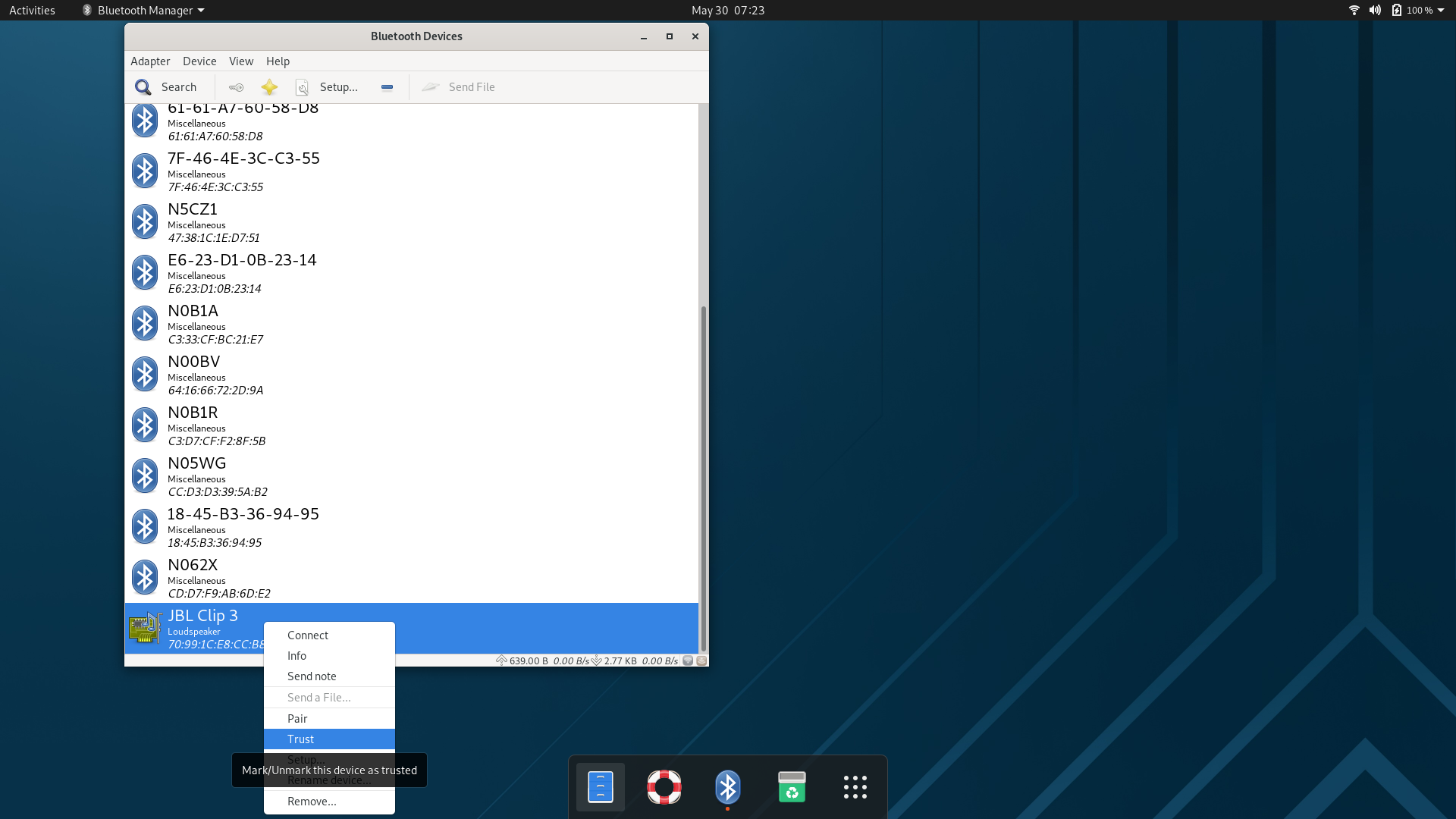Image resolution: width=1456 pixels, height=819 pixels.
Task: Select the N5CZ1 device name
Action: tap(193, 209)
